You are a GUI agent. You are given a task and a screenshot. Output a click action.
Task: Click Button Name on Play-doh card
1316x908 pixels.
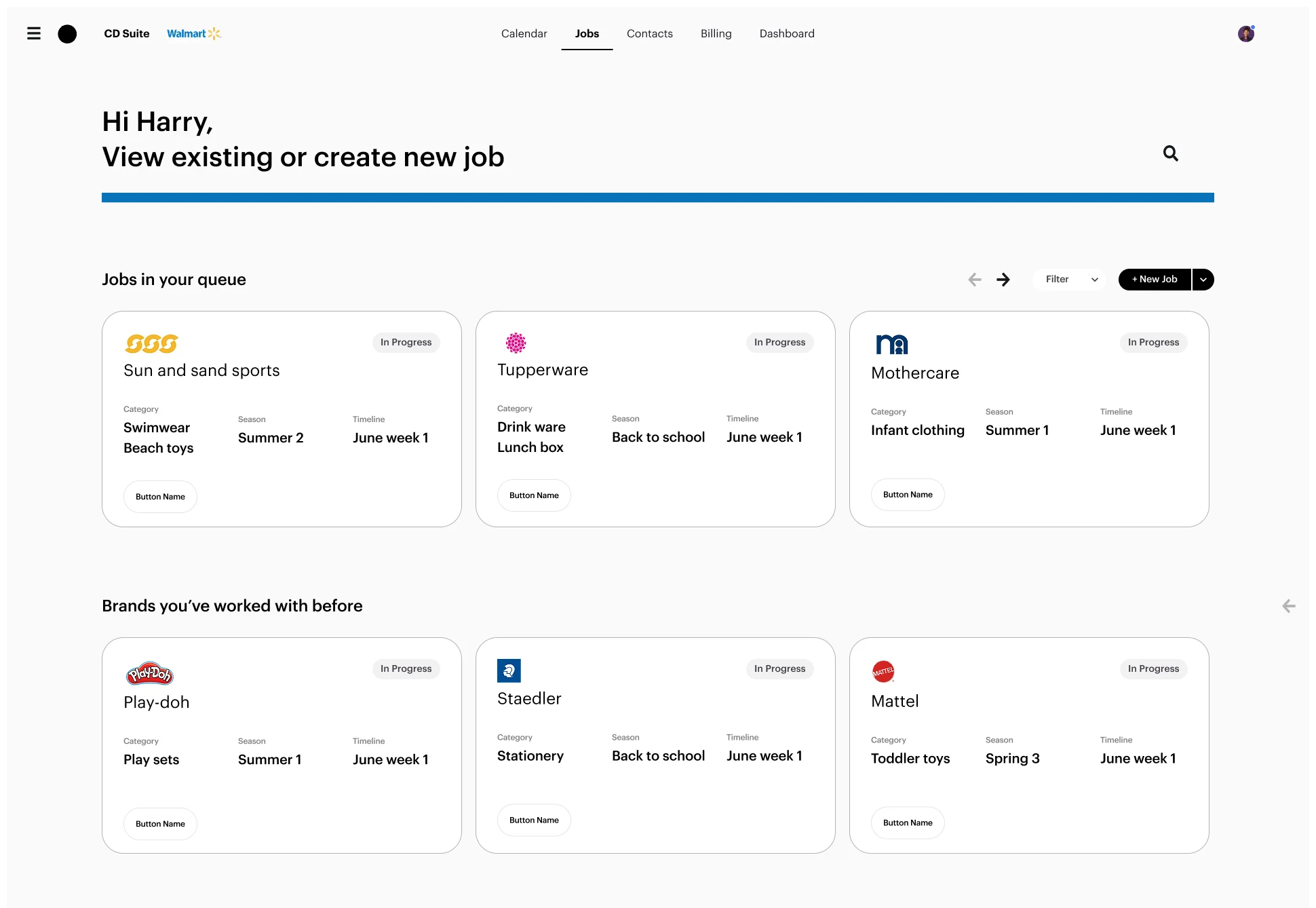point(160,824)
